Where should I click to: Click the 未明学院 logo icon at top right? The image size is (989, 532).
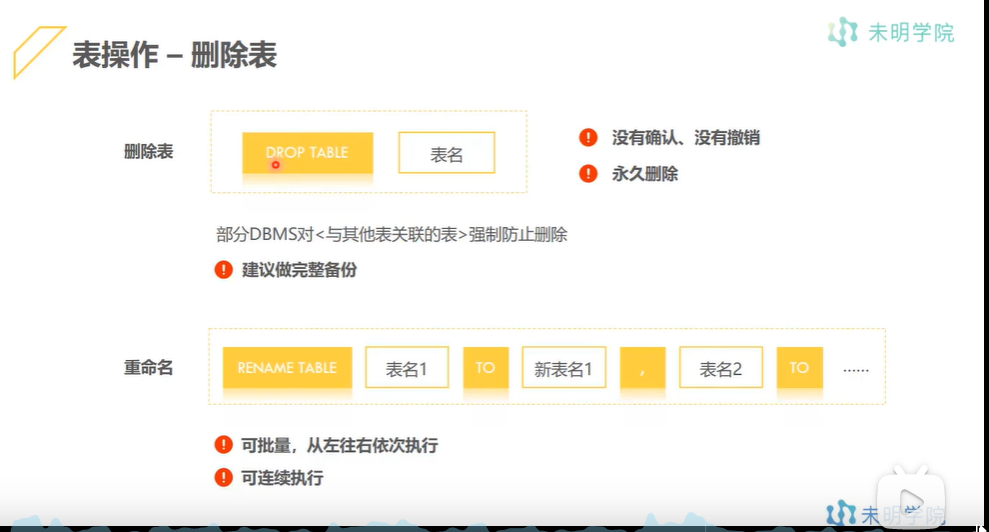[843, 32]
